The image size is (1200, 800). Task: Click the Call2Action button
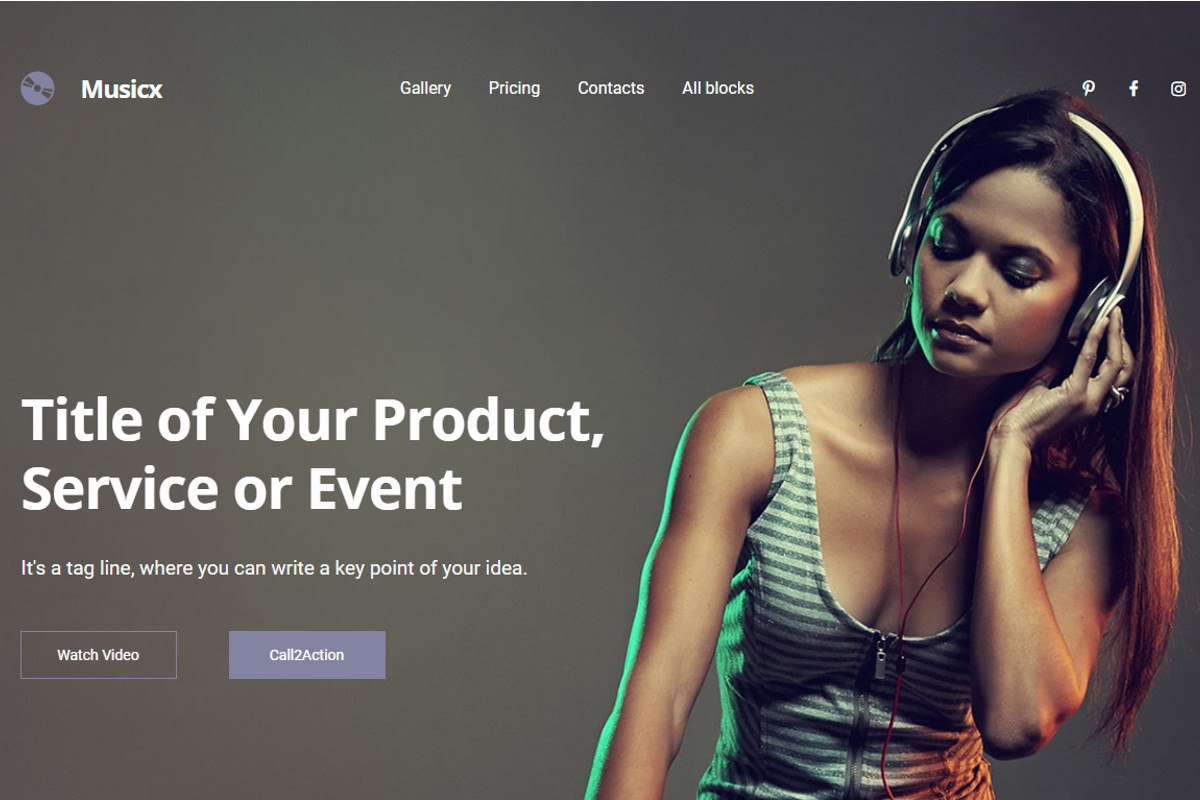coord(307,655)
